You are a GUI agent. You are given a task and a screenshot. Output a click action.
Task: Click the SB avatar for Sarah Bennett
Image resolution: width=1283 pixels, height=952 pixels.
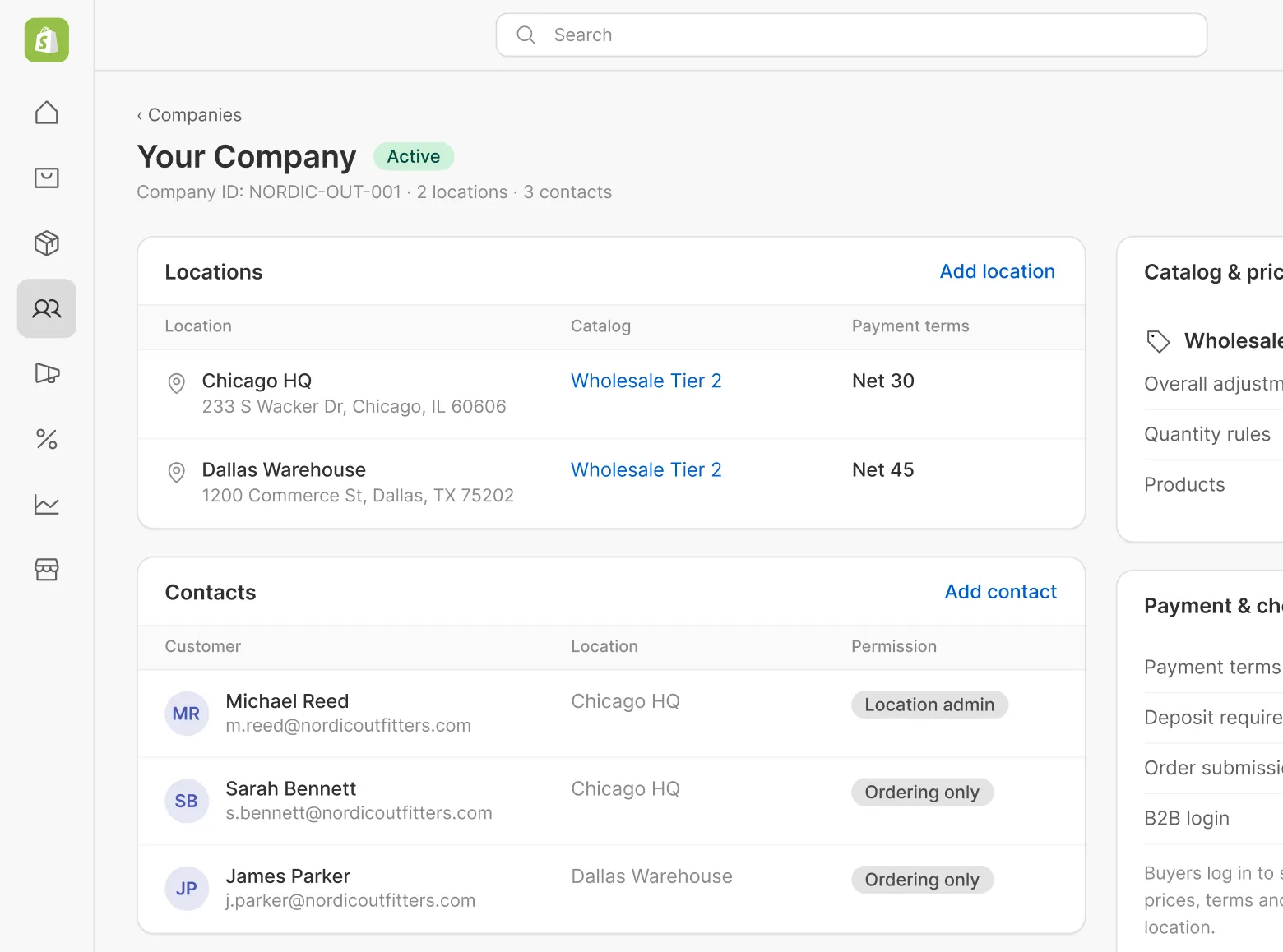[x=187, y=801]
